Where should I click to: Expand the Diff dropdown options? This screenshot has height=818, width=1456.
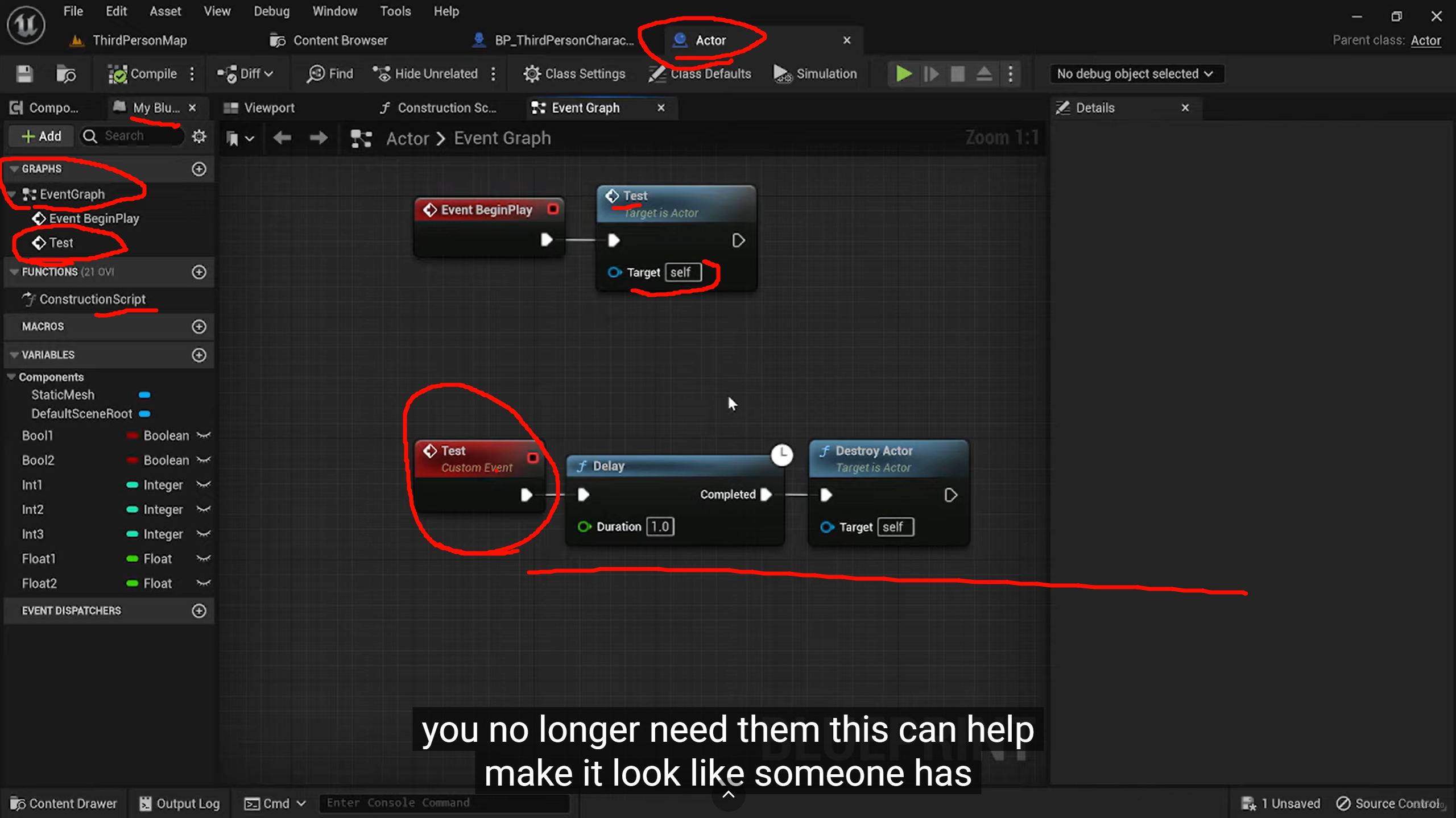pos(269,74)
